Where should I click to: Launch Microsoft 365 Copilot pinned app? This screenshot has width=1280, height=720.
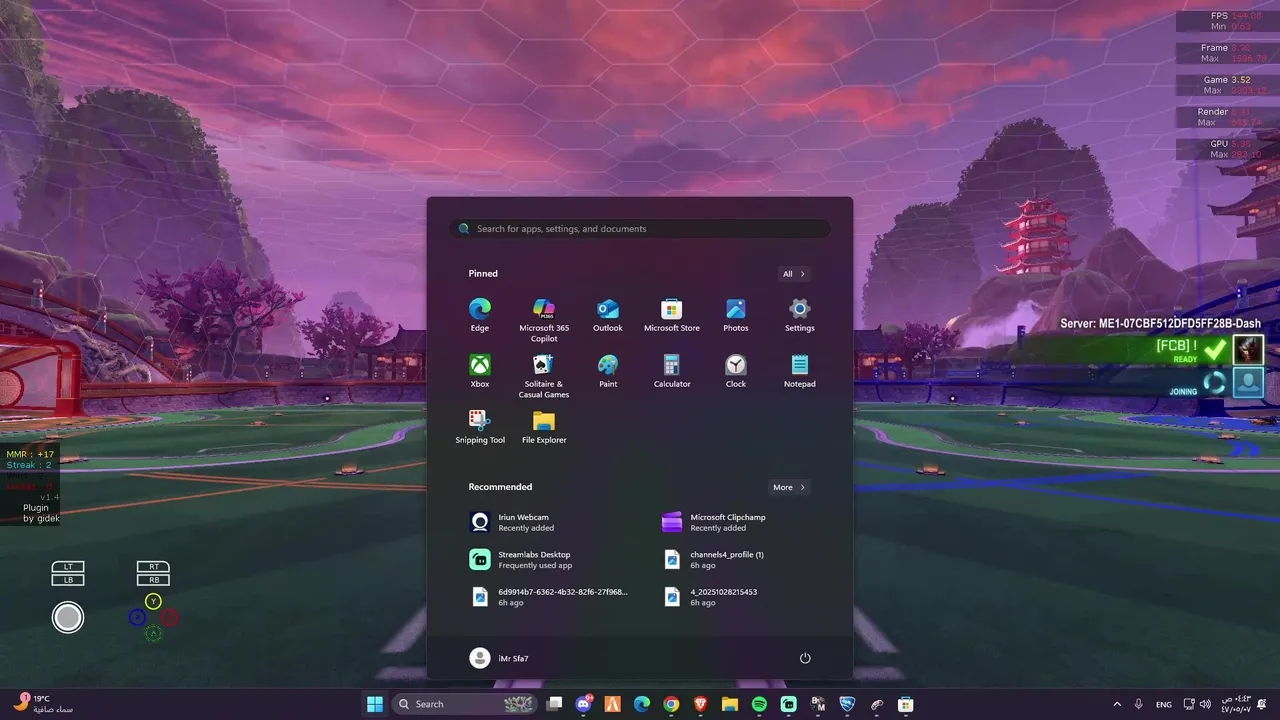coord(544,320)
